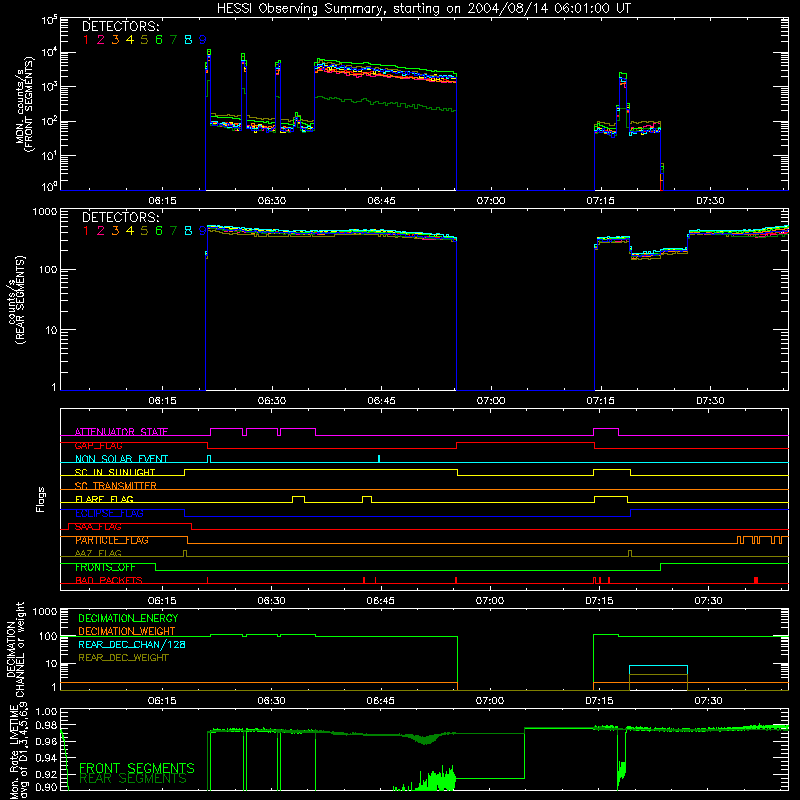
Task: Click orange detector 3 in the rear segments legend
Action: [x=115, y=231]
